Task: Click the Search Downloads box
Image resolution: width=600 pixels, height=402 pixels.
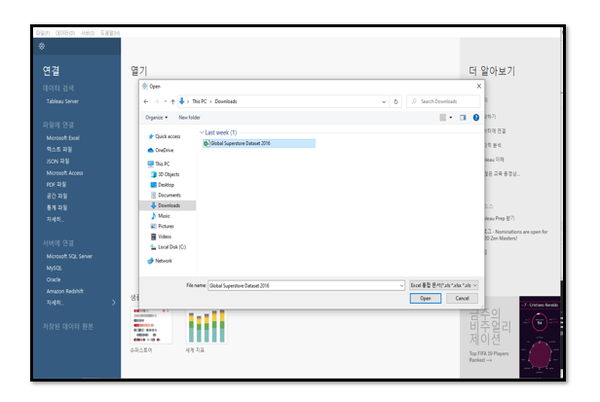Action: (443, 101)
